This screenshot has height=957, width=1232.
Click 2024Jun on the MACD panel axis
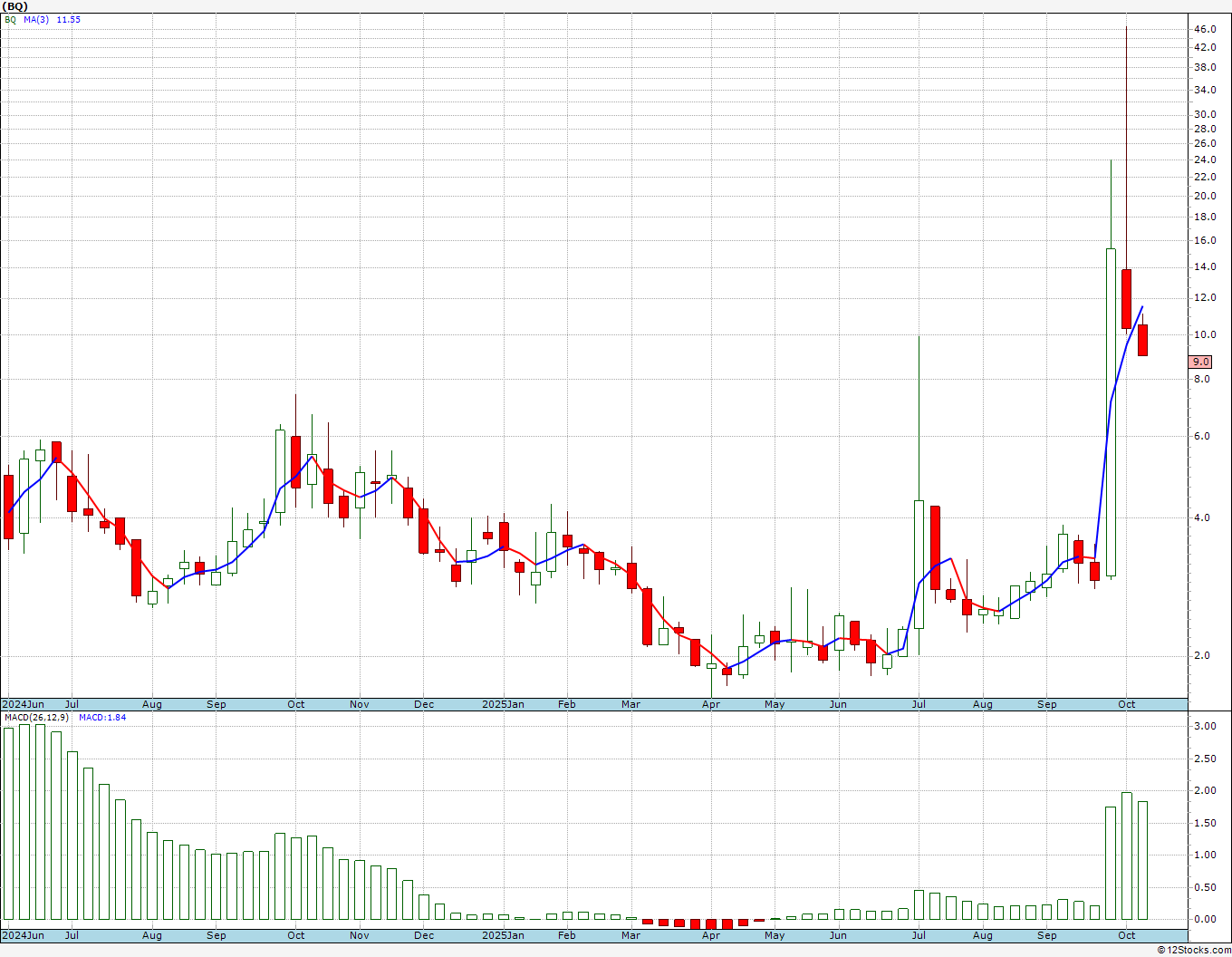(x=24, y=935)
